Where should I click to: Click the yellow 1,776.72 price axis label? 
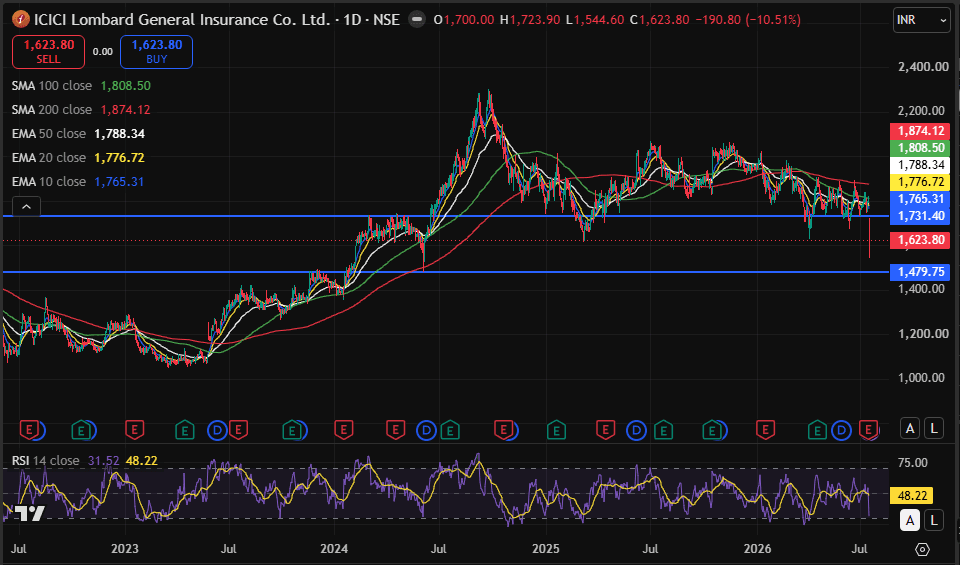tap(920, 182)
